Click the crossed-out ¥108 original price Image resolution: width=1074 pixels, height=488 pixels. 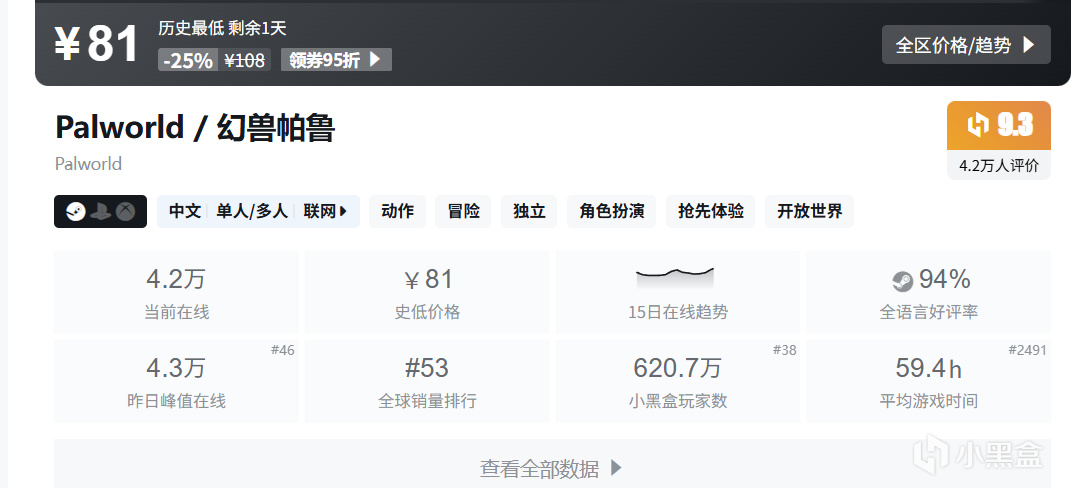click(x=245, y=60)
